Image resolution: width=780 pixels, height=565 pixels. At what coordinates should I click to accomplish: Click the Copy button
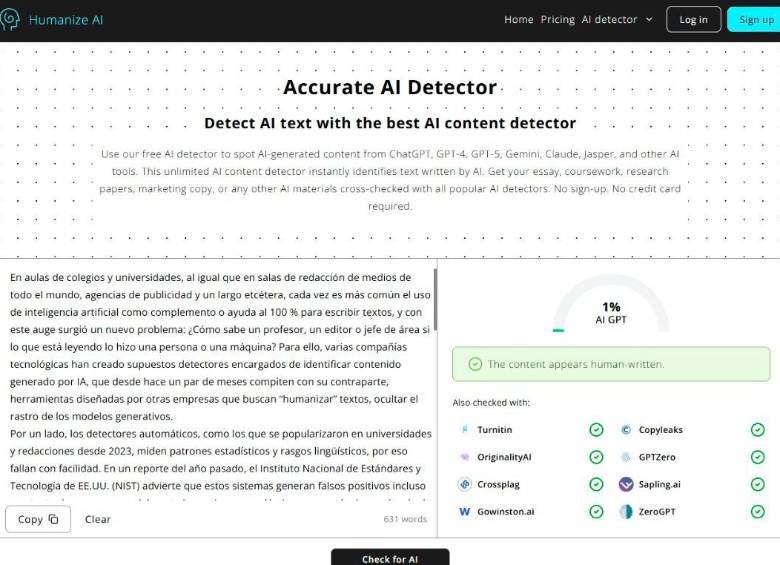pos(38,519)
